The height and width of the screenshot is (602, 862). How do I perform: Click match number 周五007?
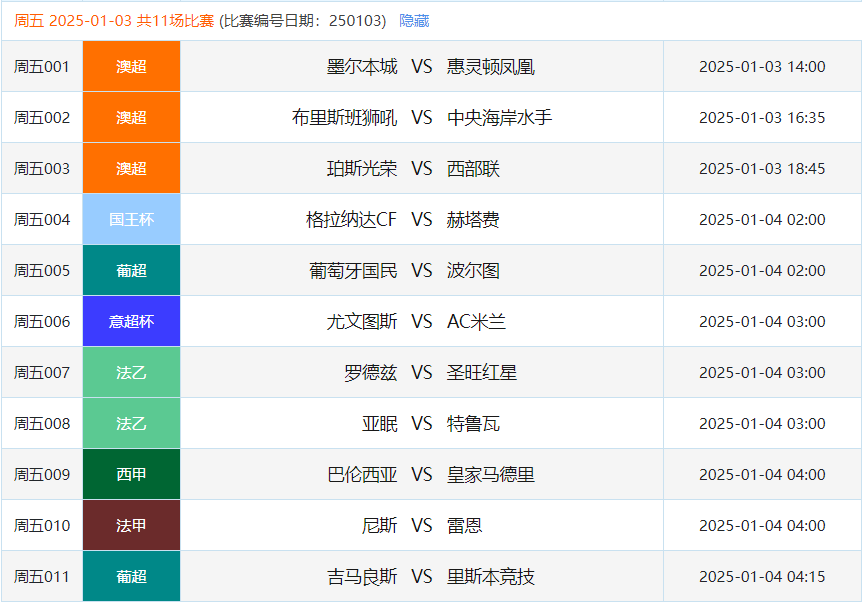tap(42, 373)
